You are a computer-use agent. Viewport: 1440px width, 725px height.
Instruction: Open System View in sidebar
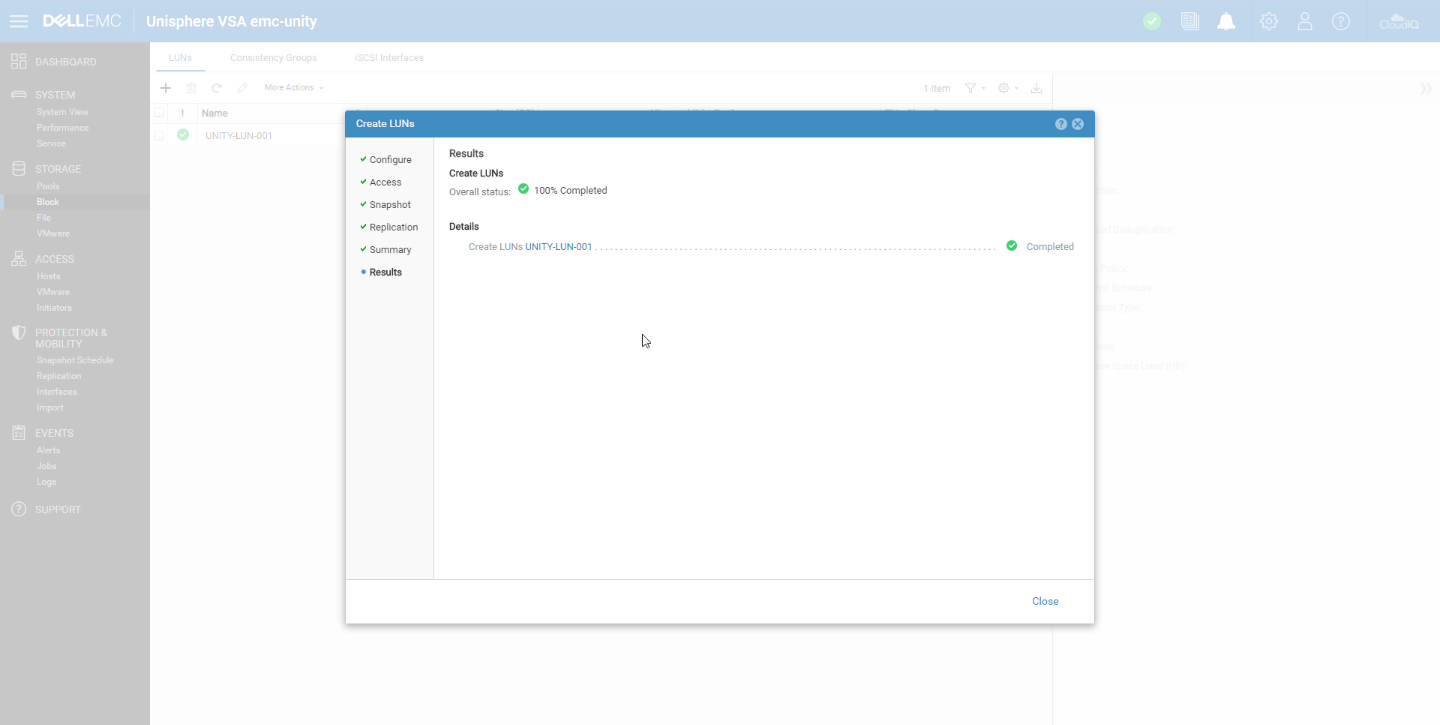(x=62, y=112)
